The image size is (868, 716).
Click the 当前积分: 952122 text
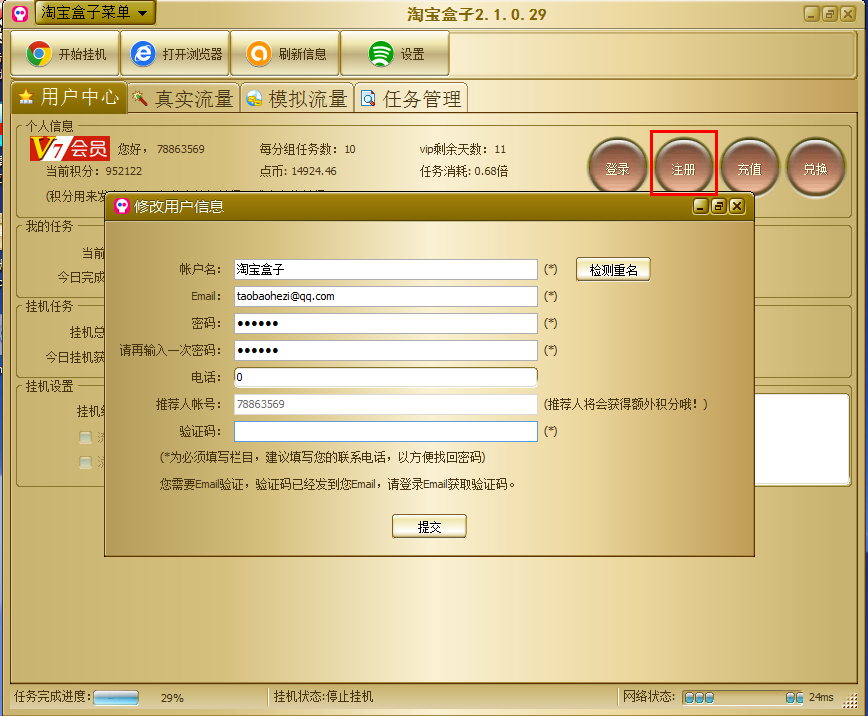click(x=94, y=171)
